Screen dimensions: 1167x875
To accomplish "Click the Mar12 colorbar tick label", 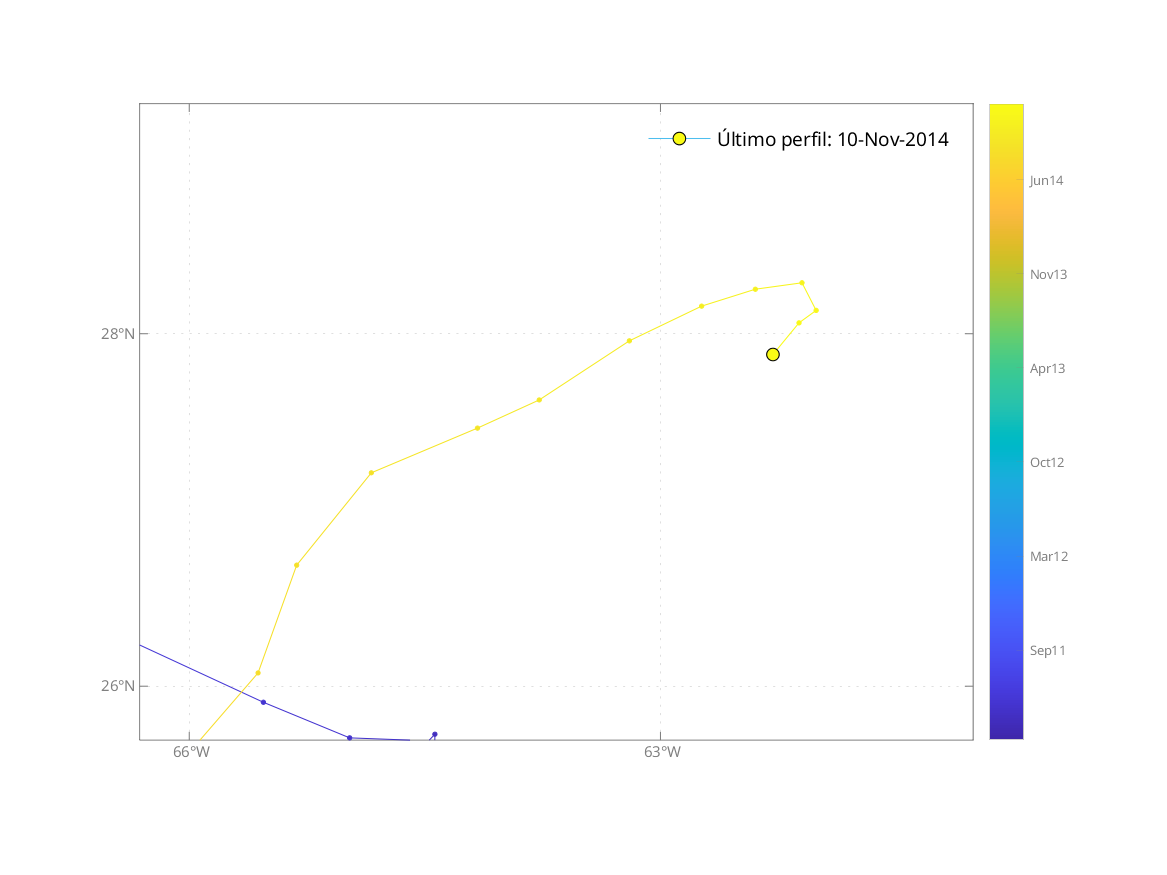I will (x=1048, y=556).
